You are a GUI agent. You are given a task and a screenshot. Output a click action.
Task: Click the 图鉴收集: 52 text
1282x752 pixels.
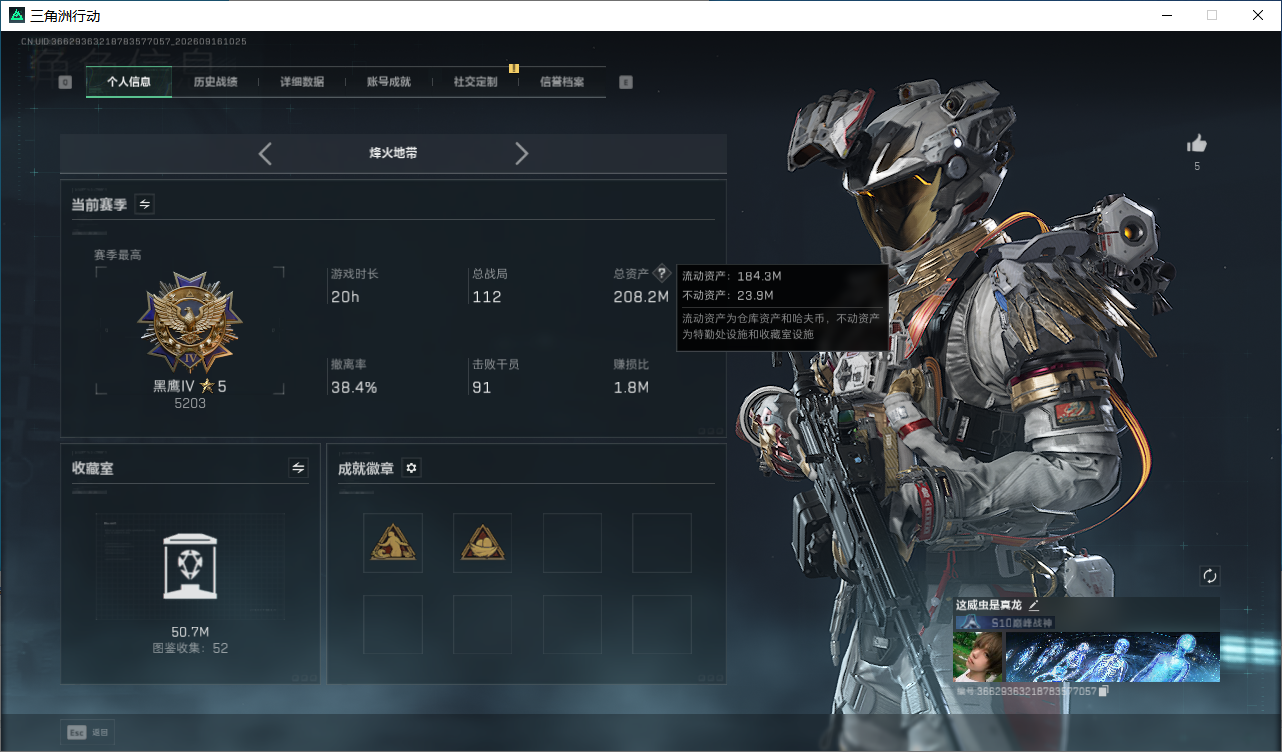tap(190, 648)
